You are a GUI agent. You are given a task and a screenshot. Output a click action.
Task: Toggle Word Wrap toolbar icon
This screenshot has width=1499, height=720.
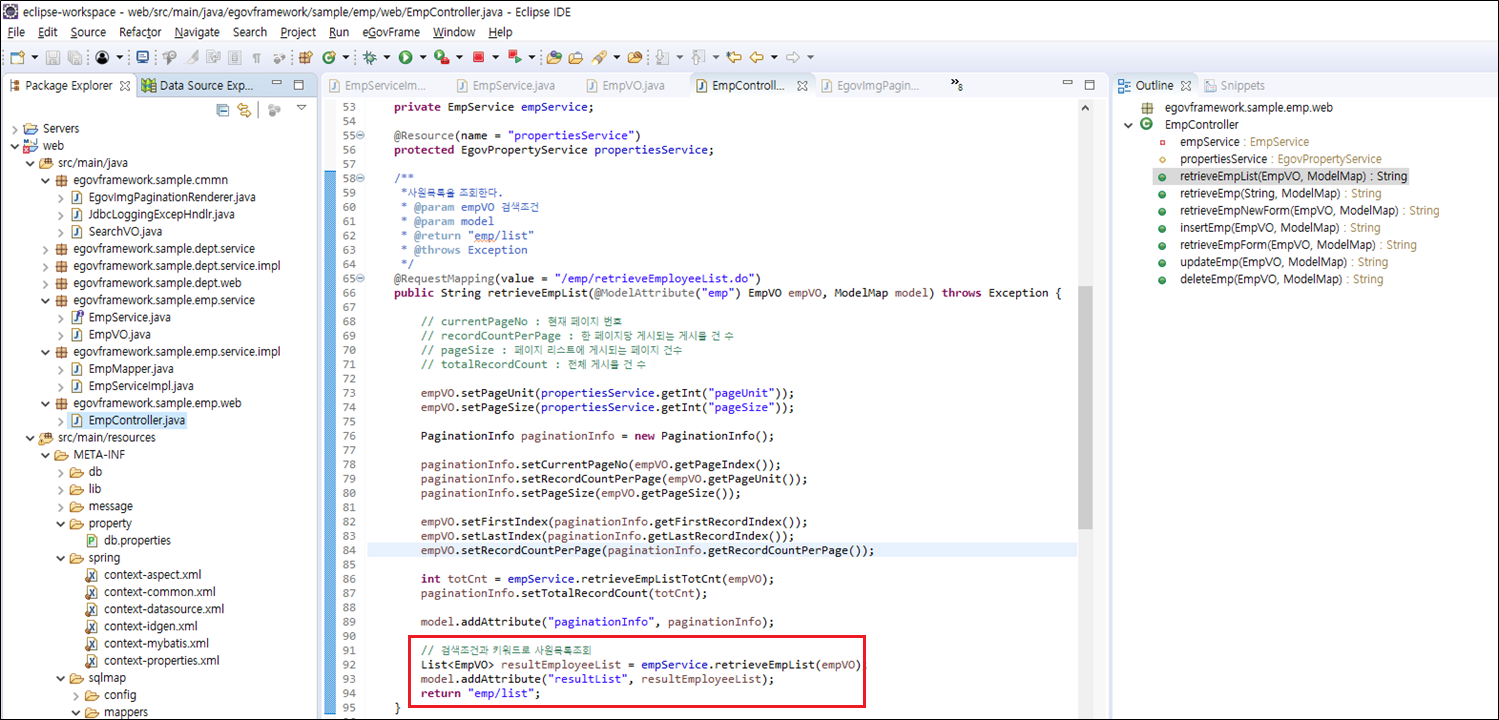pos(212,57)
